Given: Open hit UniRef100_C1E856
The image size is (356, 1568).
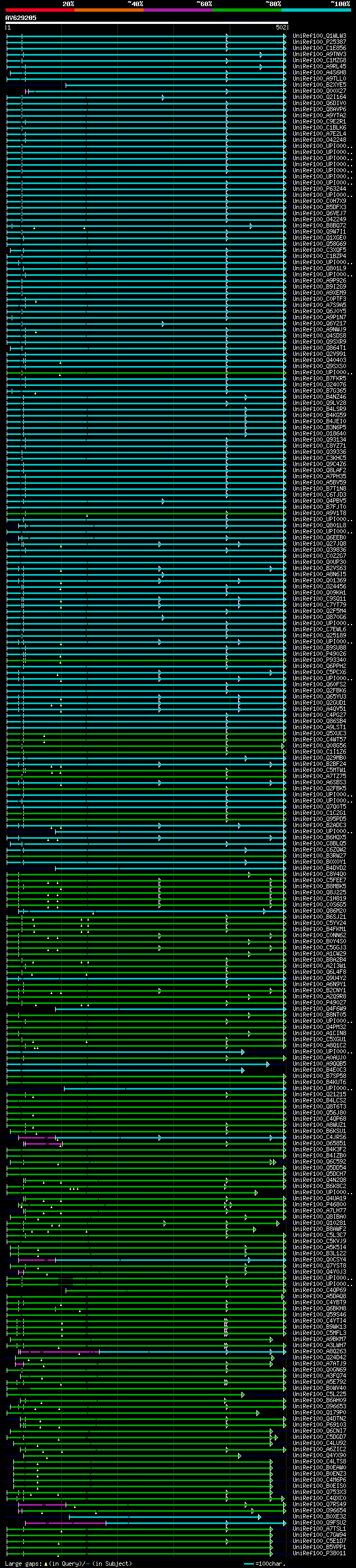Looking at the screenshot, I should 319,48.
